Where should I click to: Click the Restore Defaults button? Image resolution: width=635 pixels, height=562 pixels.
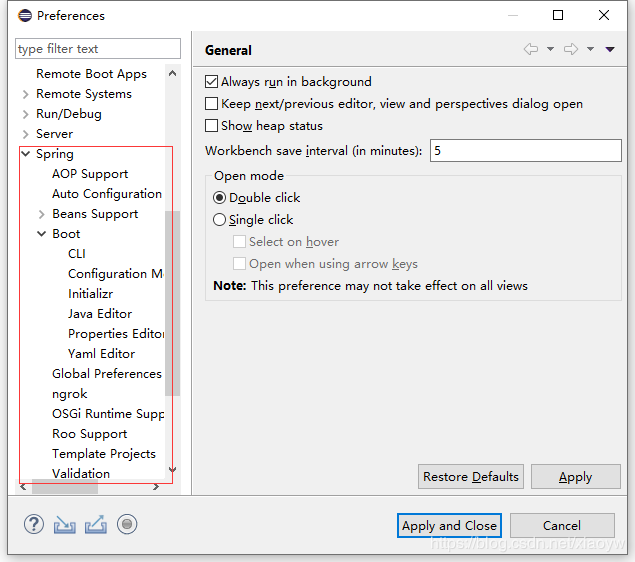471,477
